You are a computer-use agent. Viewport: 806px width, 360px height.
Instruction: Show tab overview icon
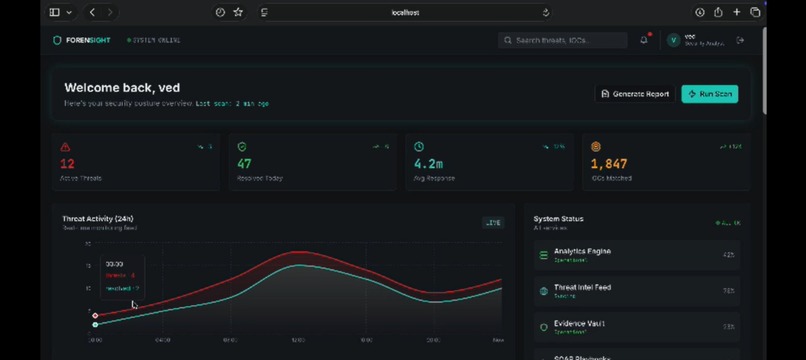pos(755,12)
